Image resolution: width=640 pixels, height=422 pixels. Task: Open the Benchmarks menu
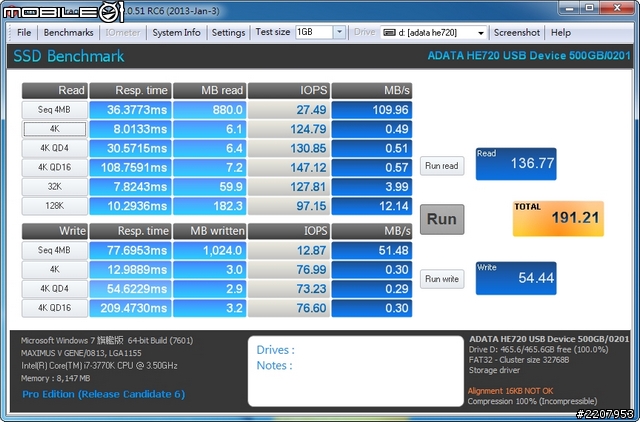pos(68,33)
